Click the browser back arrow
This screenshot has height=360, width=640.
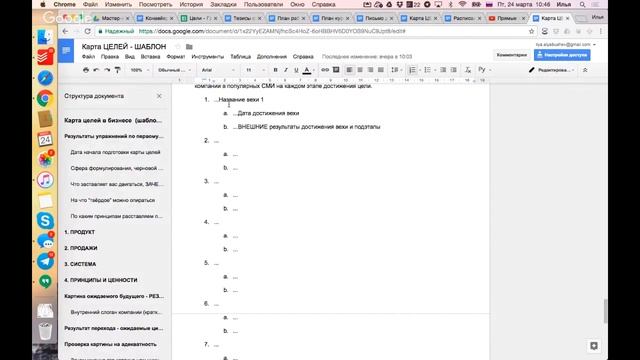[65, 31]
